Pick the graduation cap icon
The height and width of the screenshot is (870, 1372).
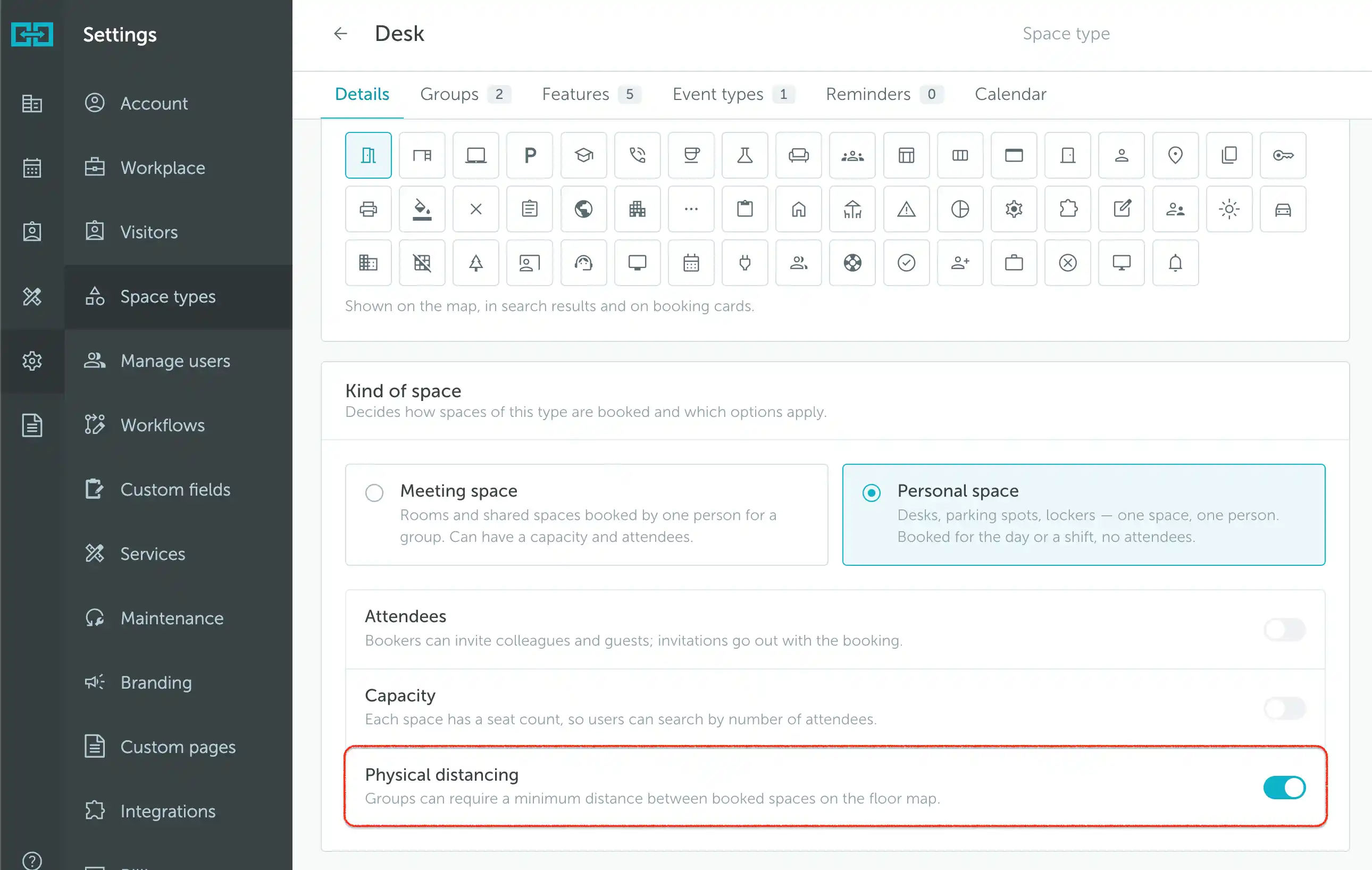tap(583, 155)
